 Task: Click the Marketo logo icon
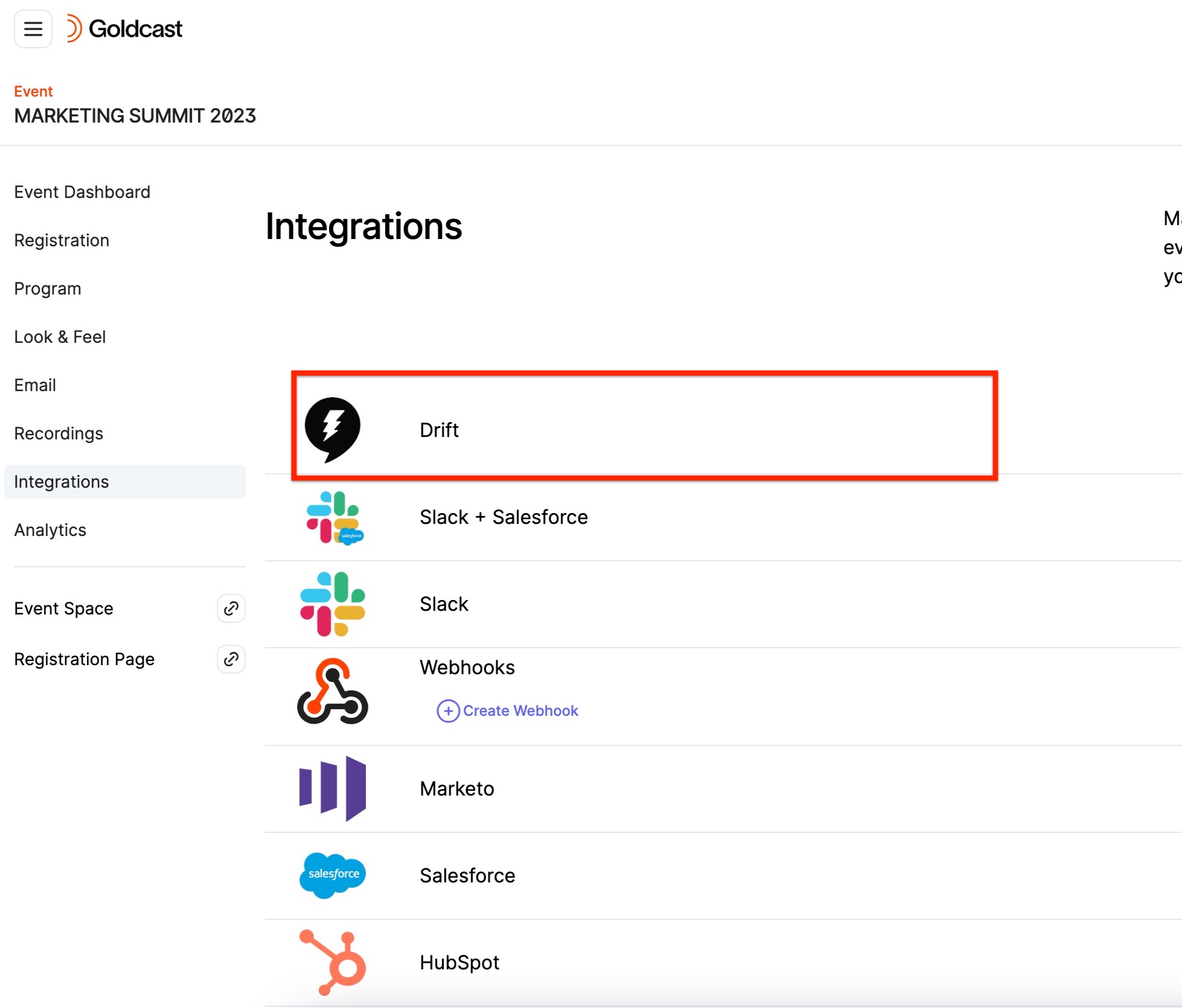click(x=333, y=788)
